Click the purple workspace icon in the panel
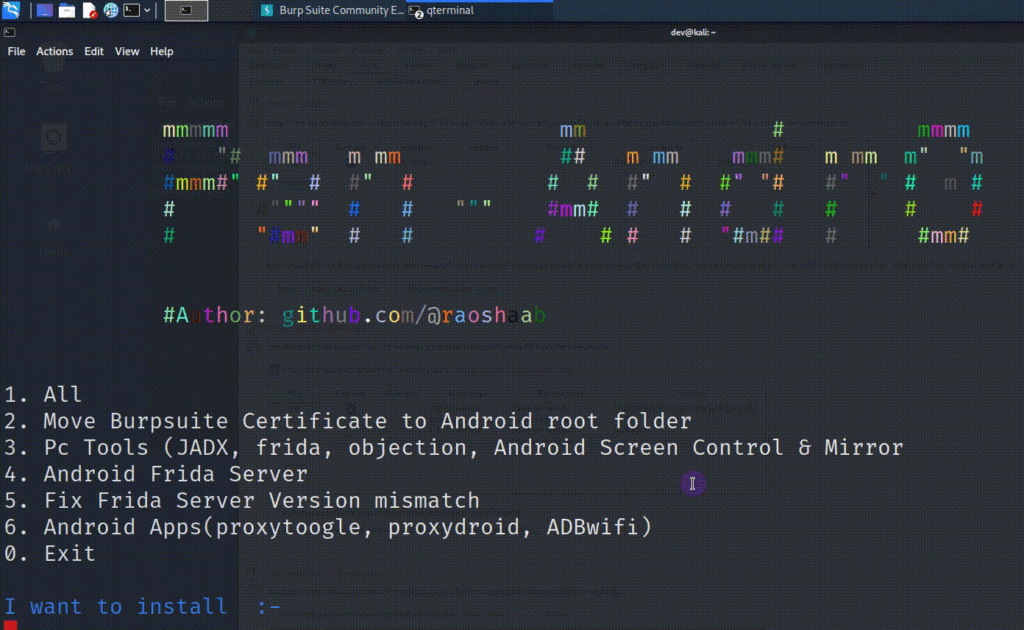 point(45,10)
